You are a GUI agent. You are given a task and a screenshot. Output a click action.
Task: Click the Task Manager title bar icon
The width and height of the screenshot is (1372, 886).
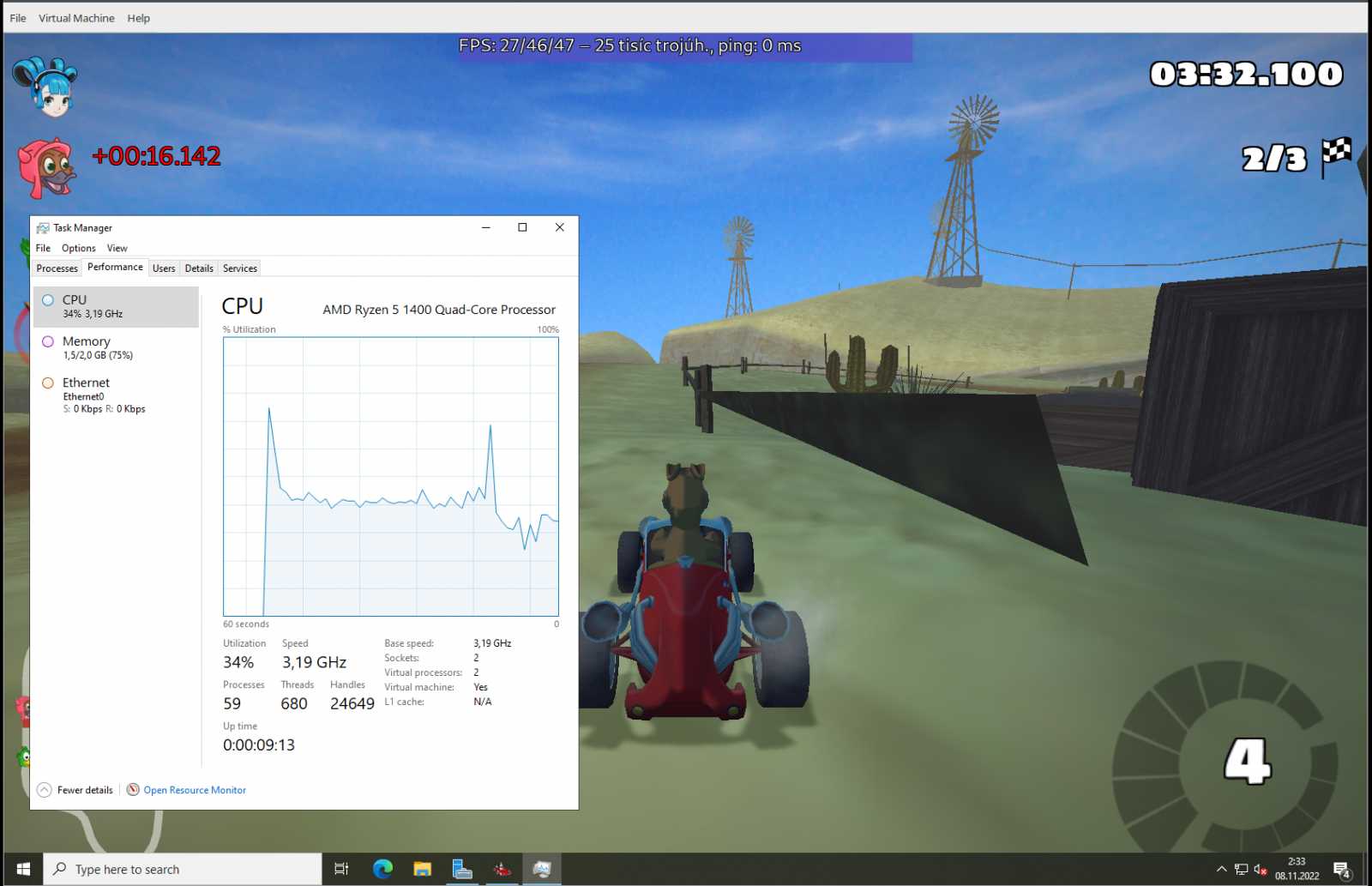pyautogui.click(x=43, y=228)
